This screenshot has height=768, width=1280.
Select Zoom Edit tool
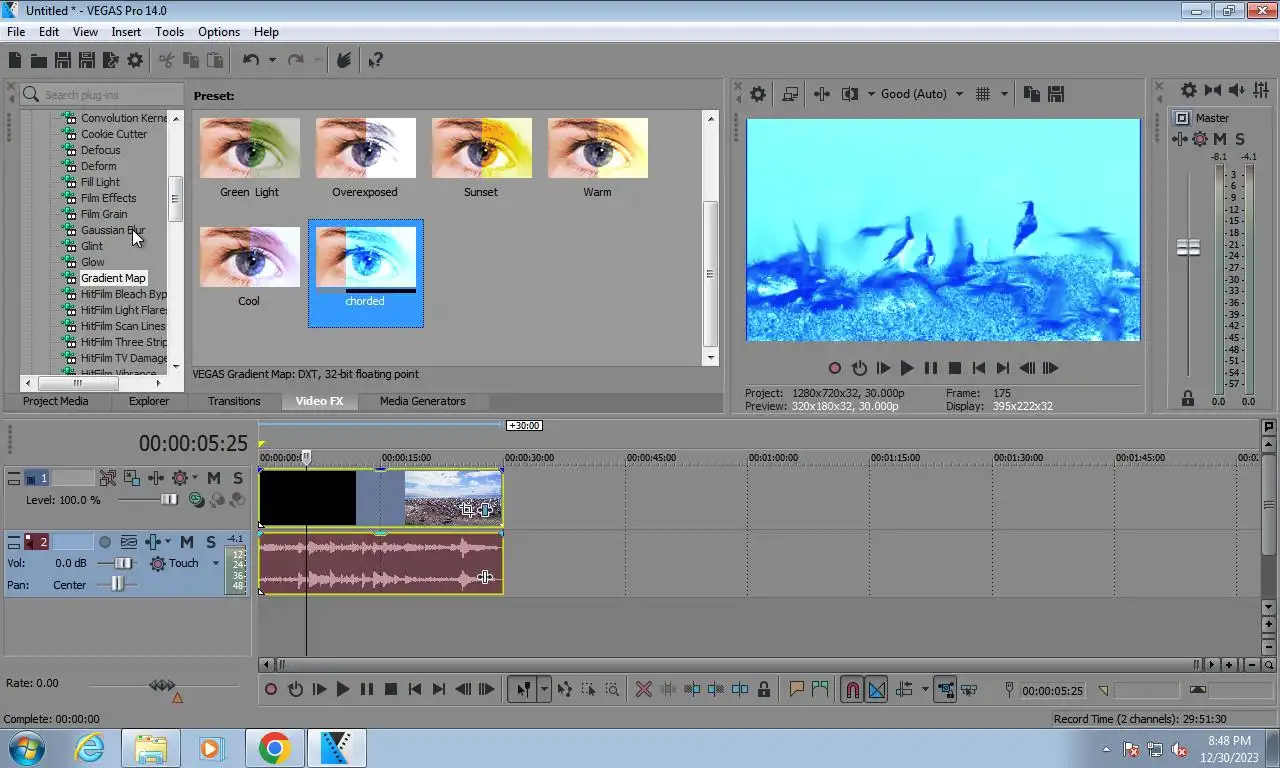(612, 689)
